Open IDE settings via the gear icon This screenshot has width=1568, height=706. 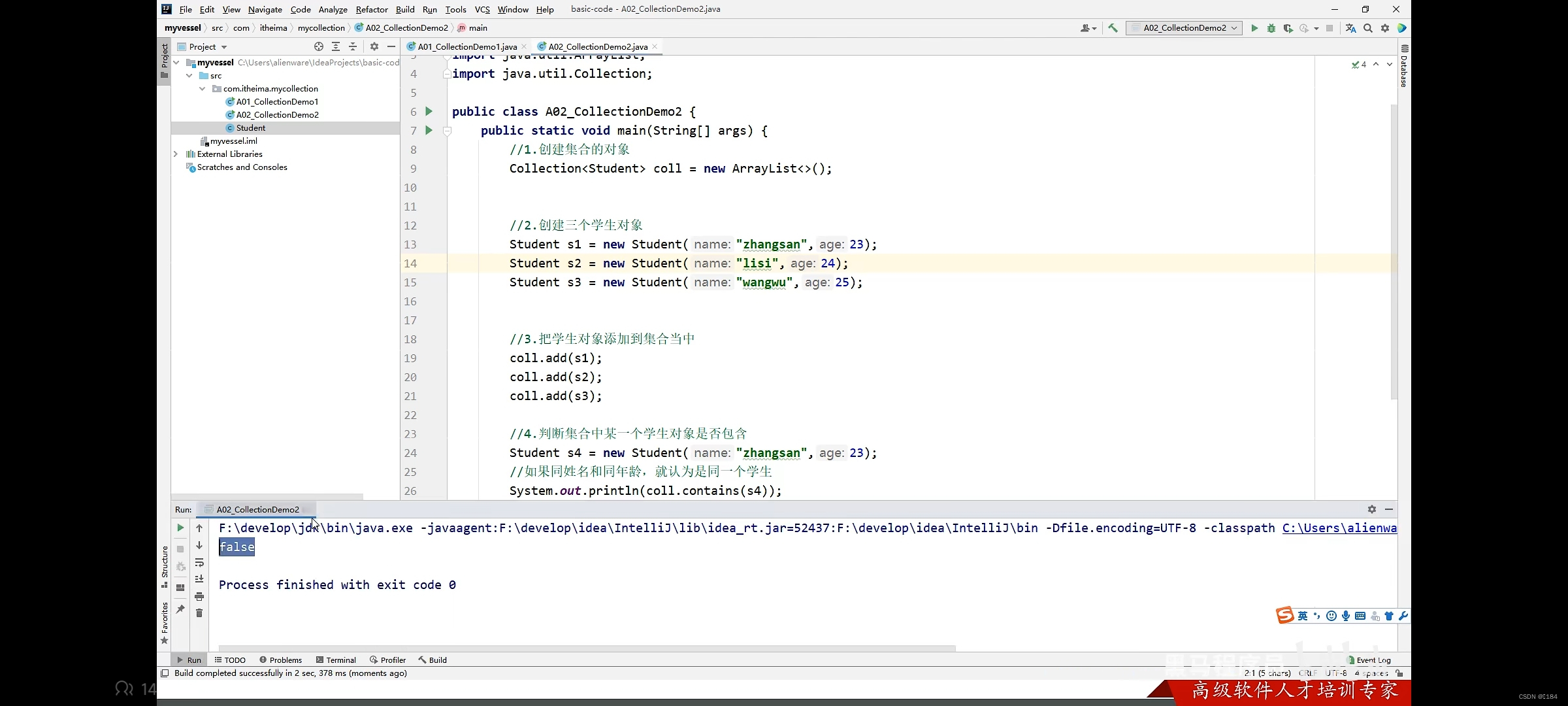coord(1385,28)
